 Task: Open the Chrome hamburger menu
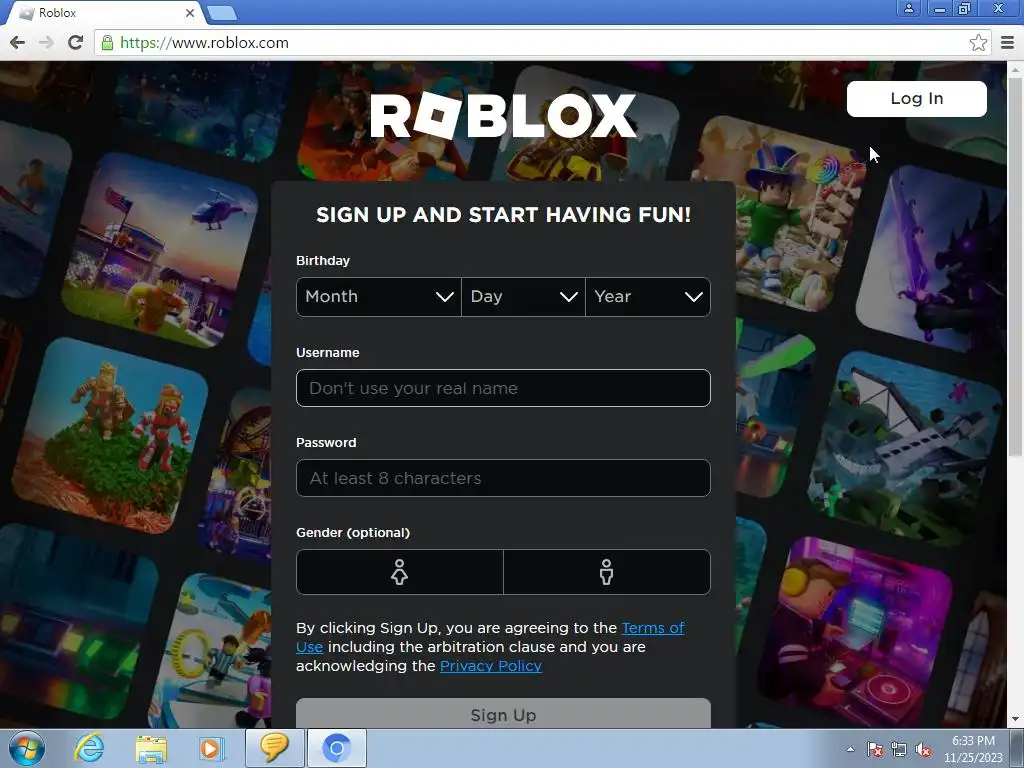pyautogui.click(x=1007, y=42)
